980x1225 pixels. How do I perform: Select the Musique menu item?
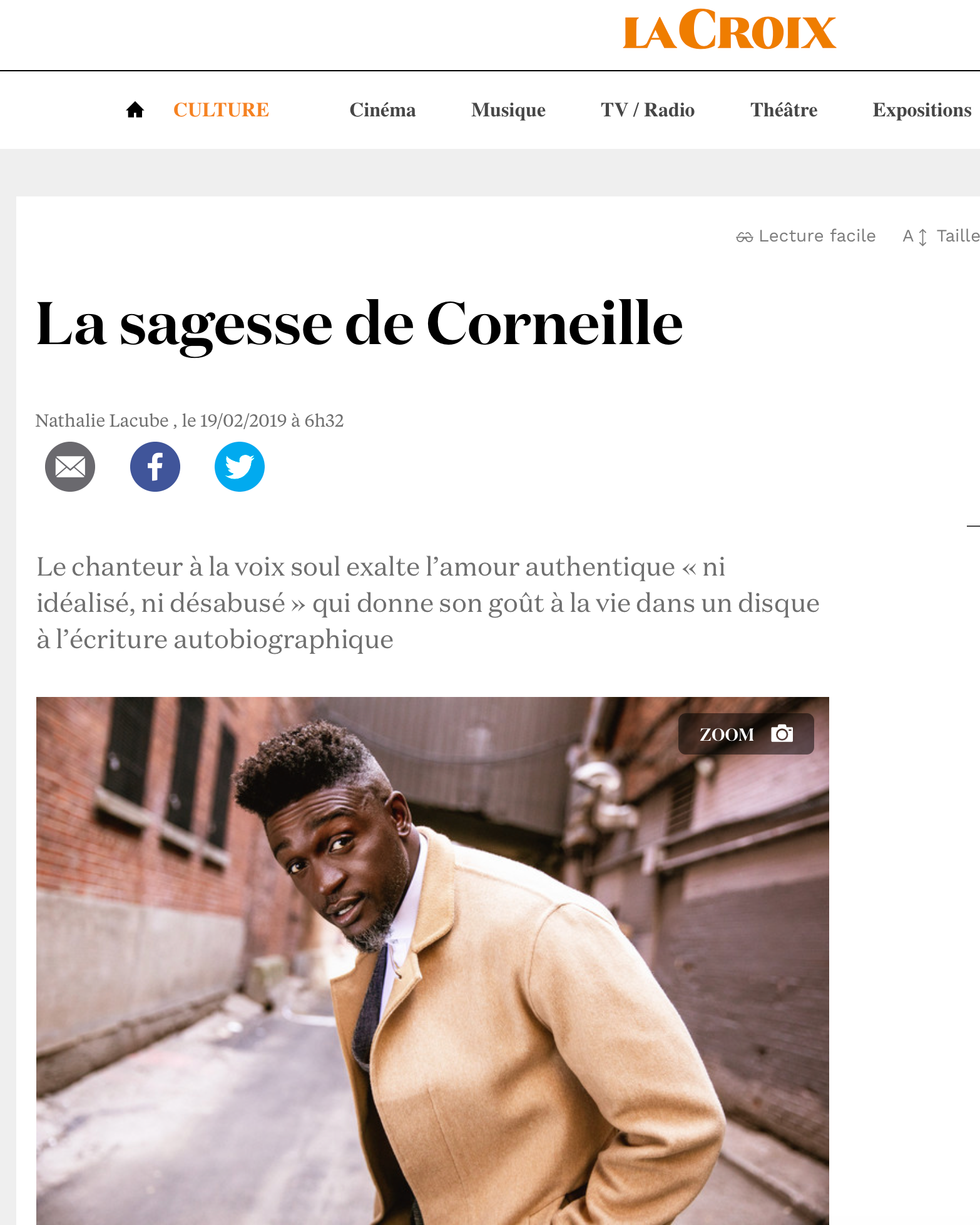click(x=508, y=110)
